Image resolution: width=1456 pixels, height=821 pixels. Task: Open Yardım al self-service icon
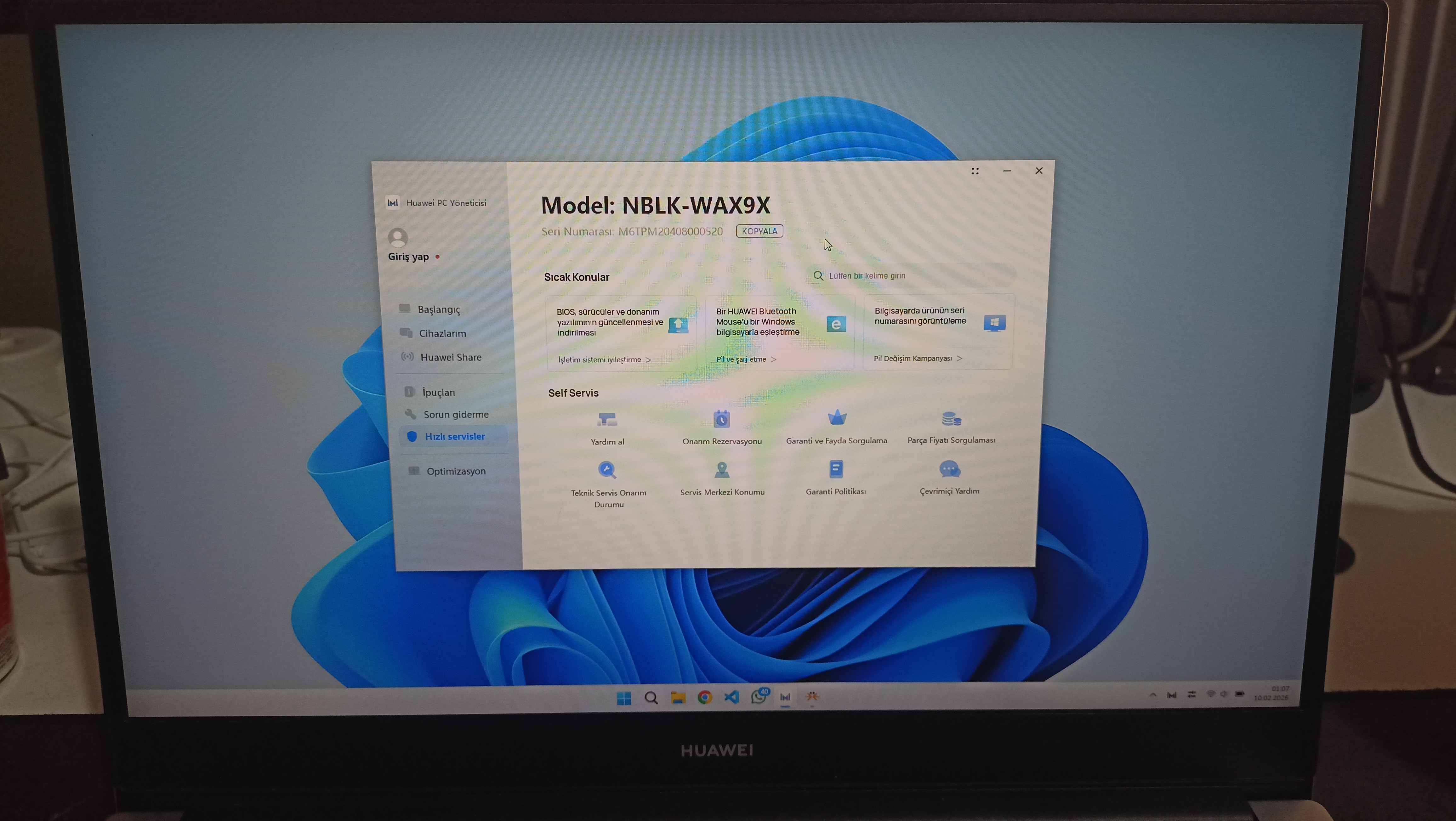607,420
